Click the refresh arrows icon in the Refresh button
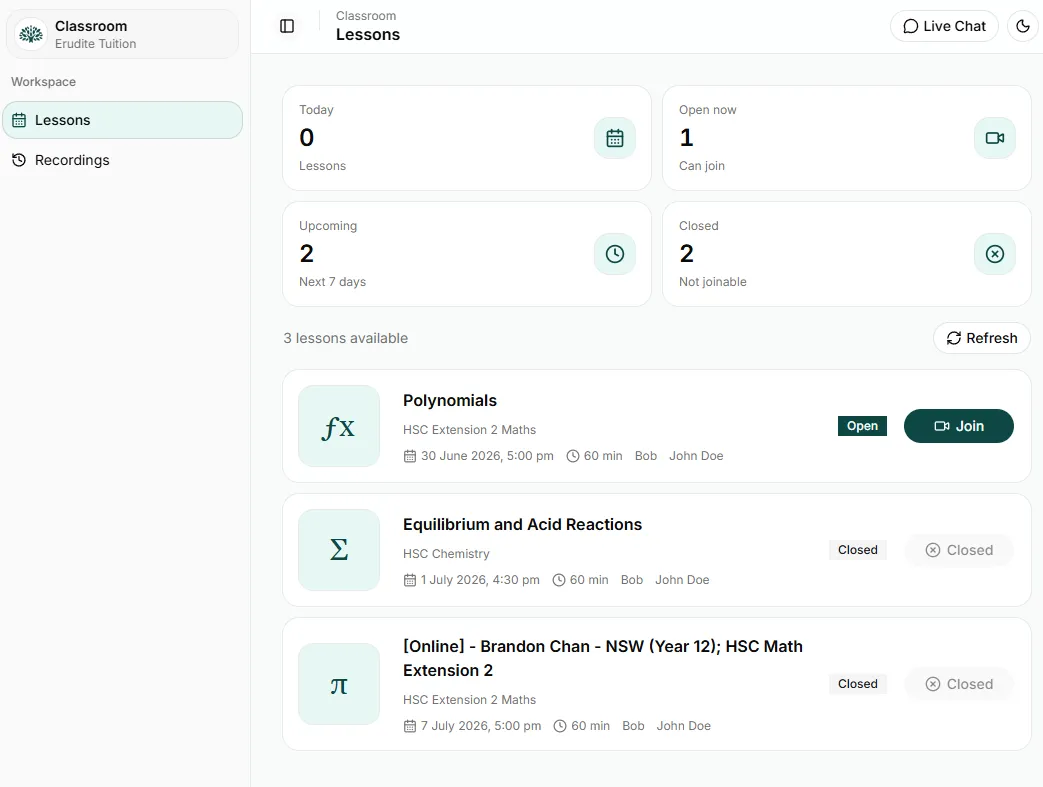The width and height of the screenshot is (1043, 787). pyautogui.click(x=954, y=338)
